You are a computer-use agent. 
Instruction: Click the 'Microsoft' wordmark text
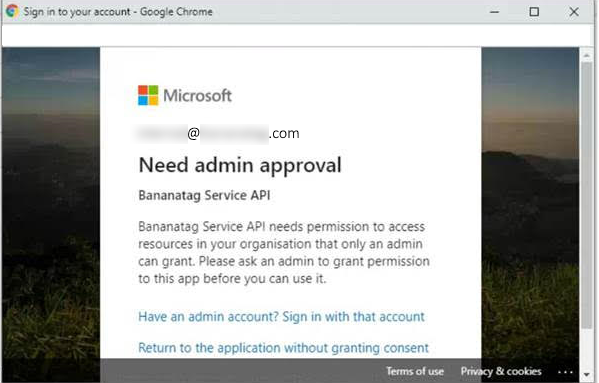[x=198, y=95]
